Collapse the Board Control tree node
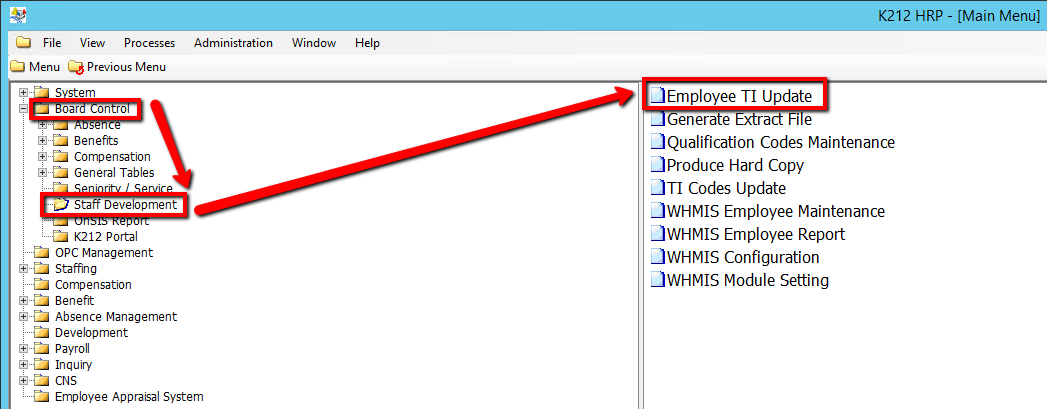1047x409 pixels. tap(24, 109)
